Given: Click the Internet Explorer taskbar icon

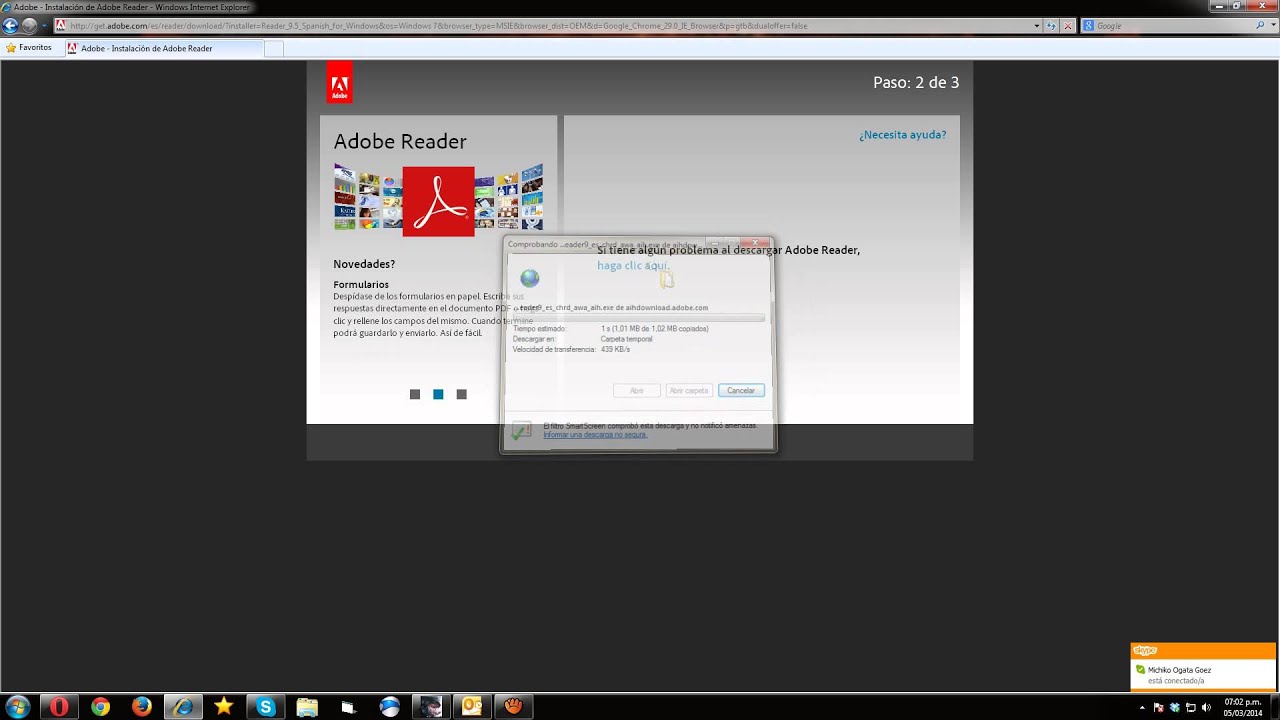Looking at the screenshot, I should pyautogui.click(x=183, y=707).
